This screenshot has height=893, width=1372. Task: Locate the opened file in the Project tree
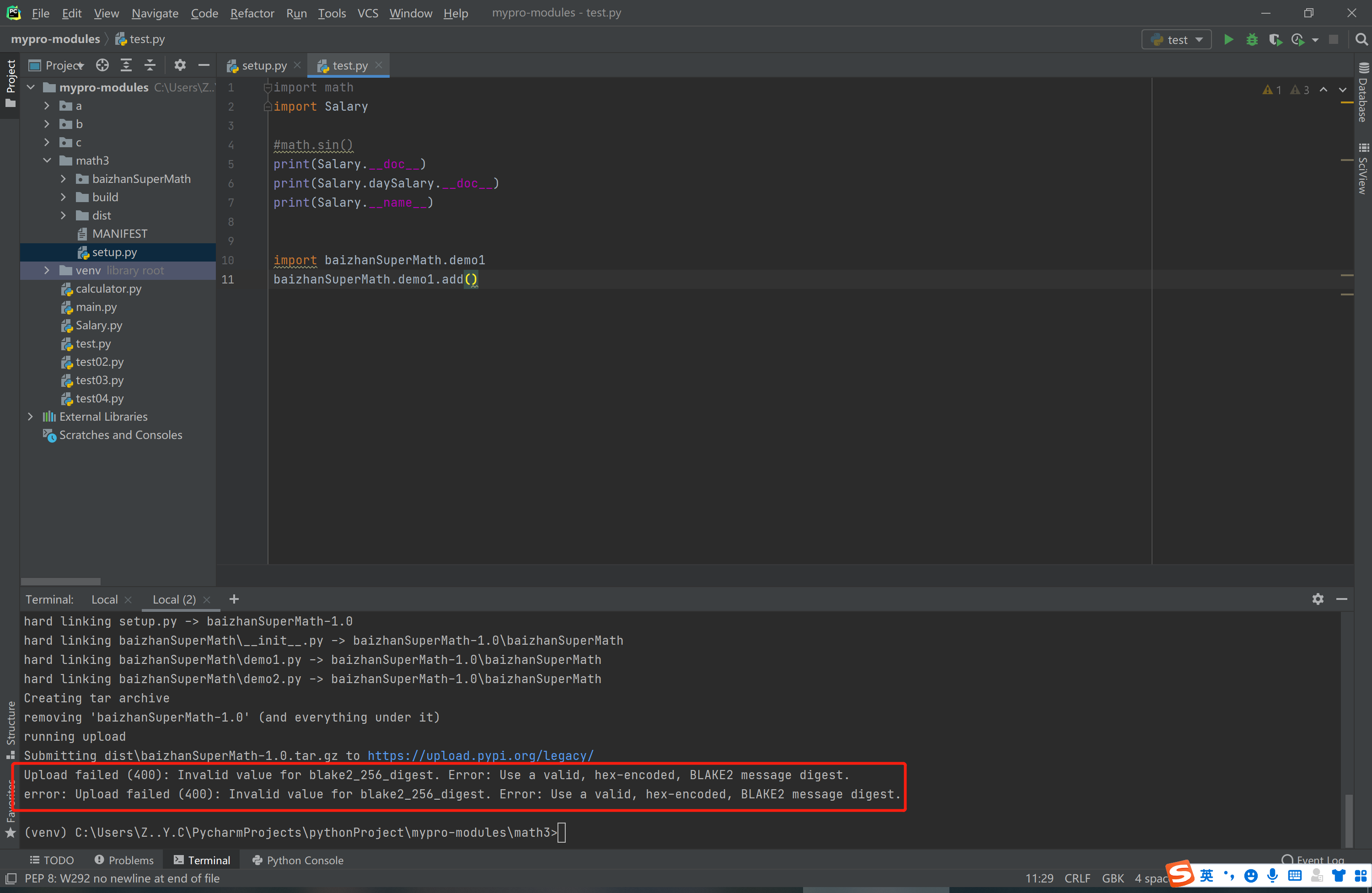coord(102,65)
